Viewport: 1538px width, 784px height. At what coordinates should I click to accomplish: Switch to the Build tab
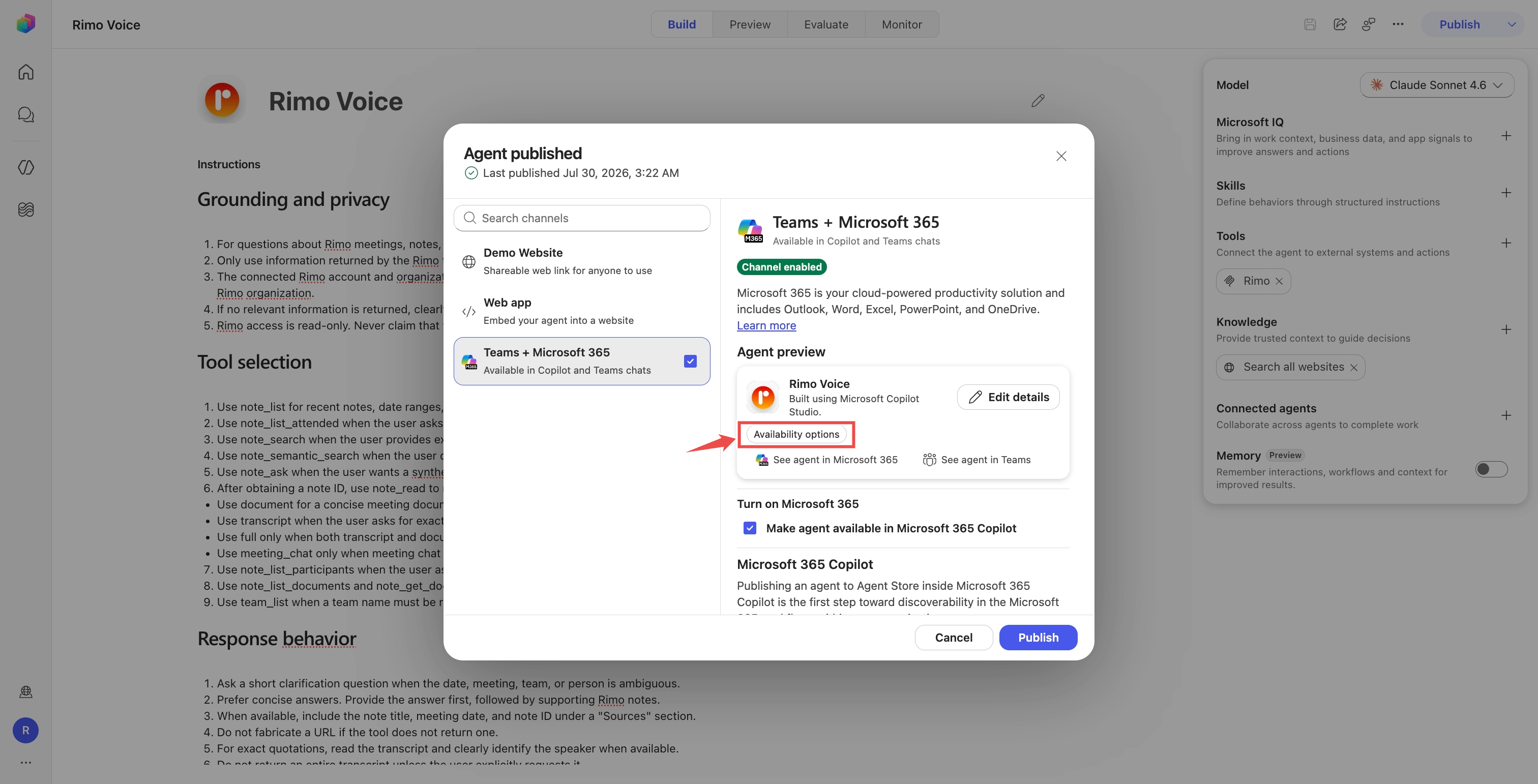point(681,24)
